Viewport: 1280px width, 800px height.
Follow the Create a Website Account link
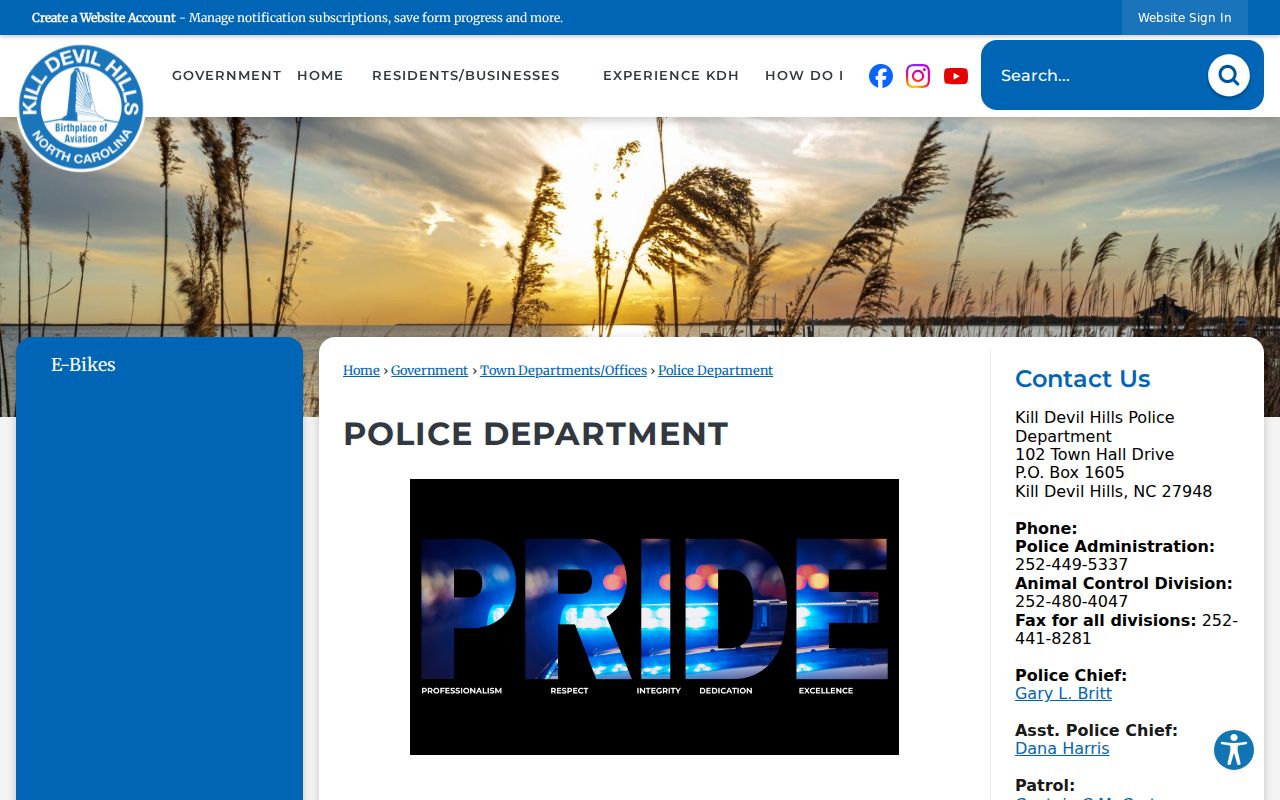pos(104,17)
